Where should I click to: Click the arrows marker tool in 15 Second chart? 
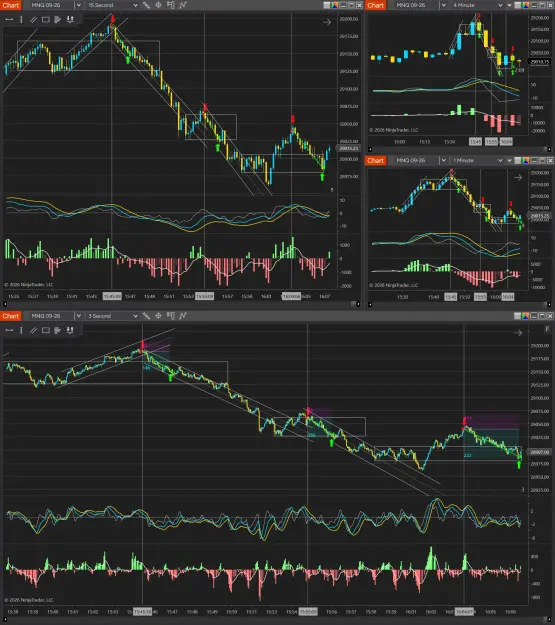[x=70, y=19]
